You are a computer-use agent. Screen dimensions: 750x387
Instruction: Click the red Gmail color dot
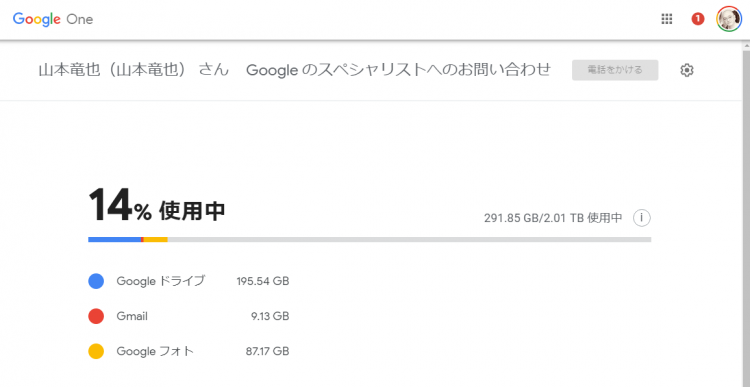pyautogui.click(x=96, y=316)
